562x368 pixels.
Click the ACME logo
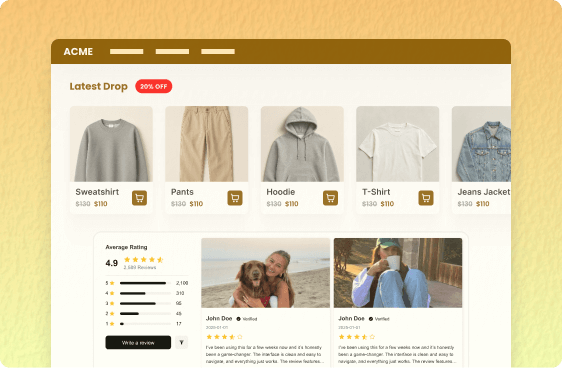click(78, 52)
